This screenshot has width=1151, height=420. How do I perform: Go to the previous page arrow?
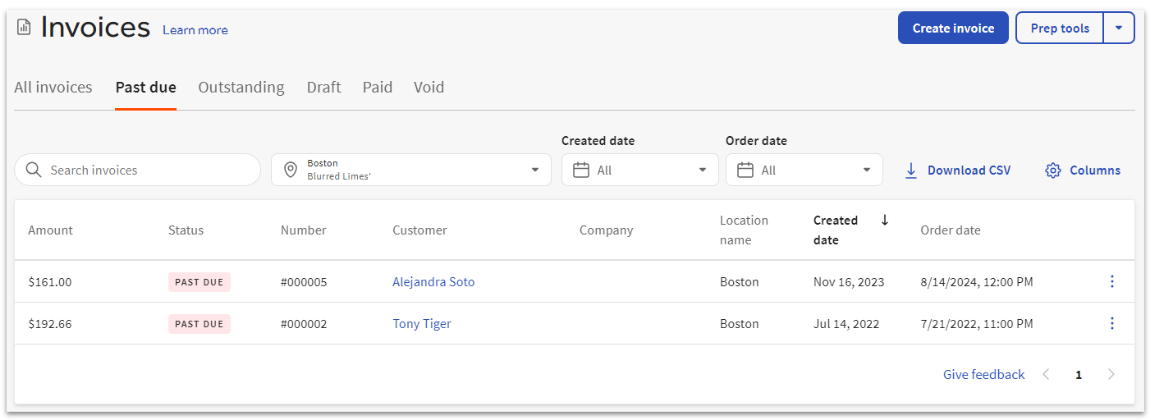click(x=1046, y=375)
